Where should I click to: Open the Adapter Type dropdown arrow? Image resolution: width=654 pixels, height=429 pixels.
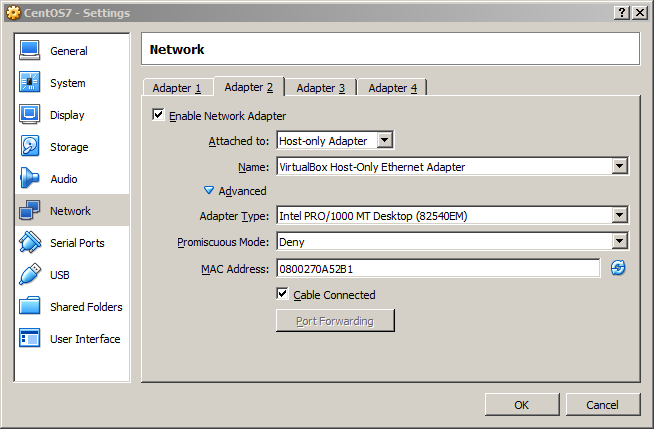pyautogui.click(x=620, y=215)
